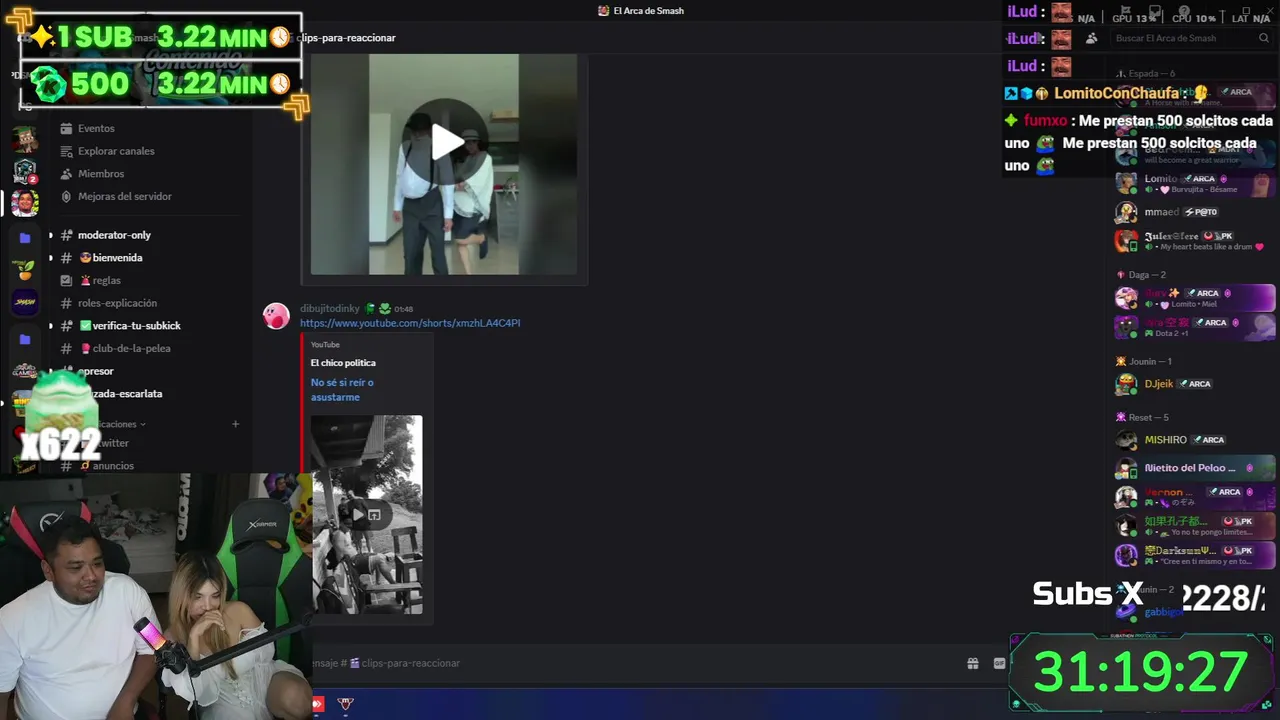Viewport: 1280px width, 720px height.
Task: Open member mmaed profile
Action: click(1194, 212)
